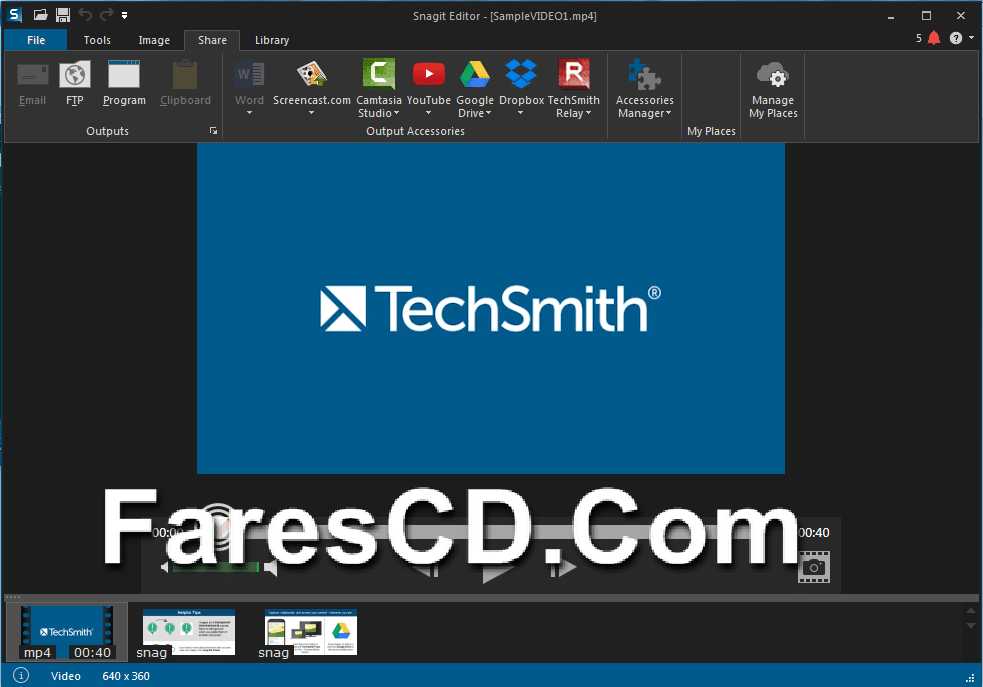This screenshot has width=983, height=687.
Task: Click the Snagit application icon
Action: [x=14, y=14]
